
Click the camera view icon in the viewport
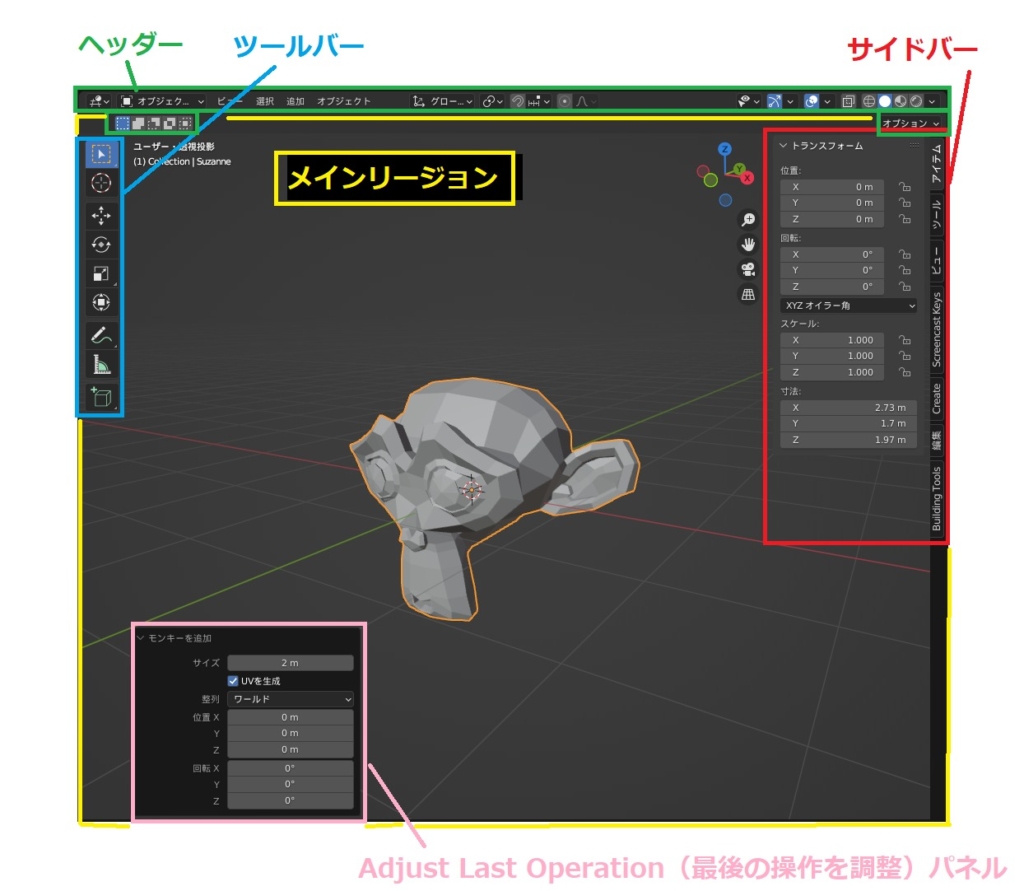point(746,268)
